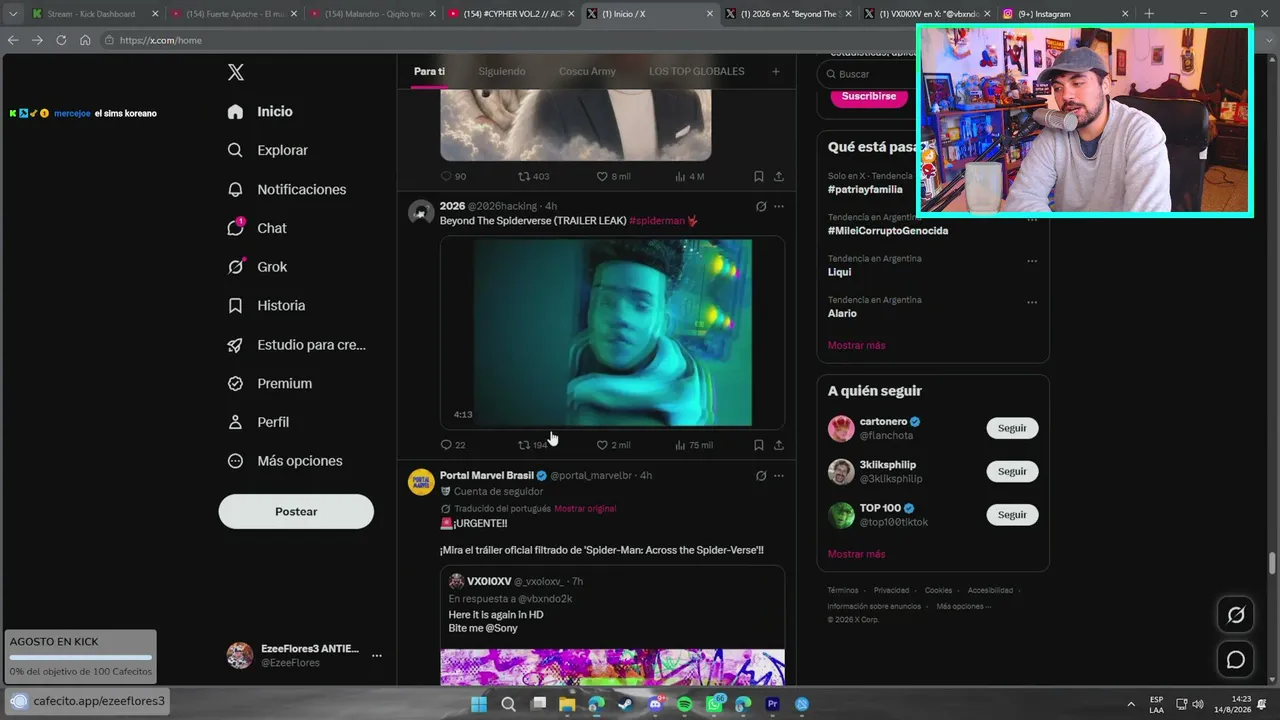Show hidden system tray icons
The width and height of the screenshot is (1280, 720).
(x=1131, y=704)
